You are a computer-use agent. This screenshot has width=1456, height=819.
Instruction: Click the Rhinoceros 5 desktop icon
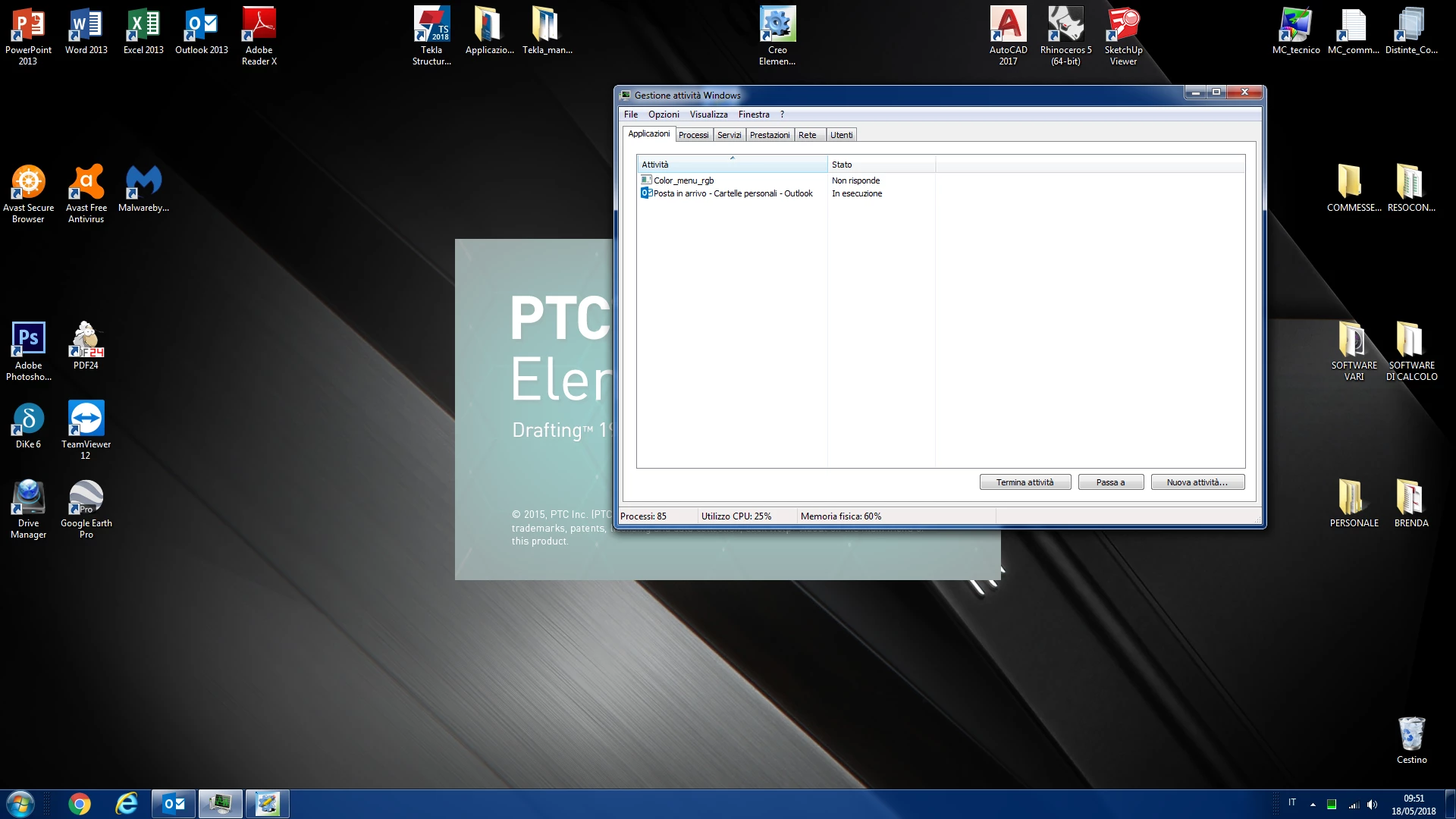(x=1065, y=27)
